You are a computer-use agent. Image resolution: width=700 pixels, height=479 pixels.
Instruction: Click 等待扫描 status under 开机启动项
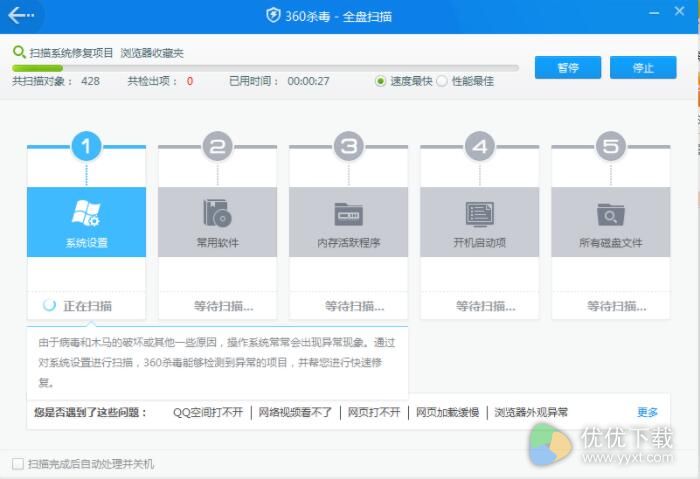pyautogui.click(x=486, y=306)
